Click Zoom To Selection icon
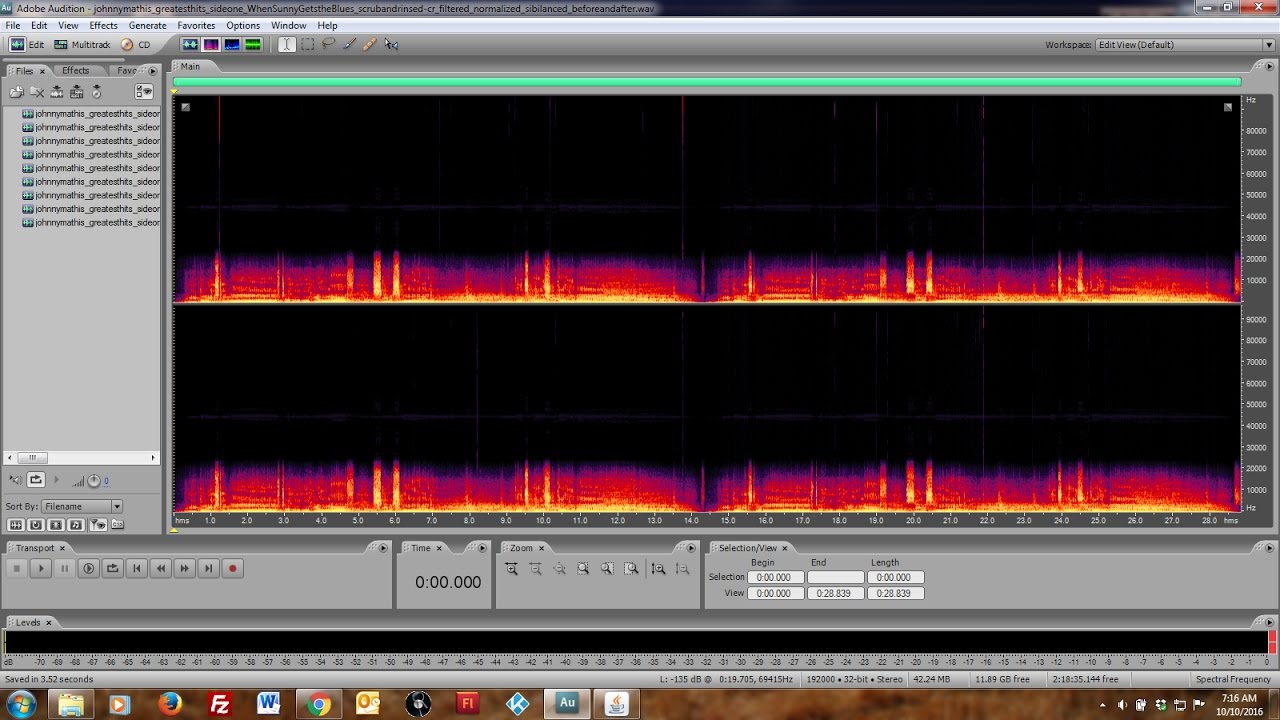Viewport: 1280px width, 720px height. 583,568
